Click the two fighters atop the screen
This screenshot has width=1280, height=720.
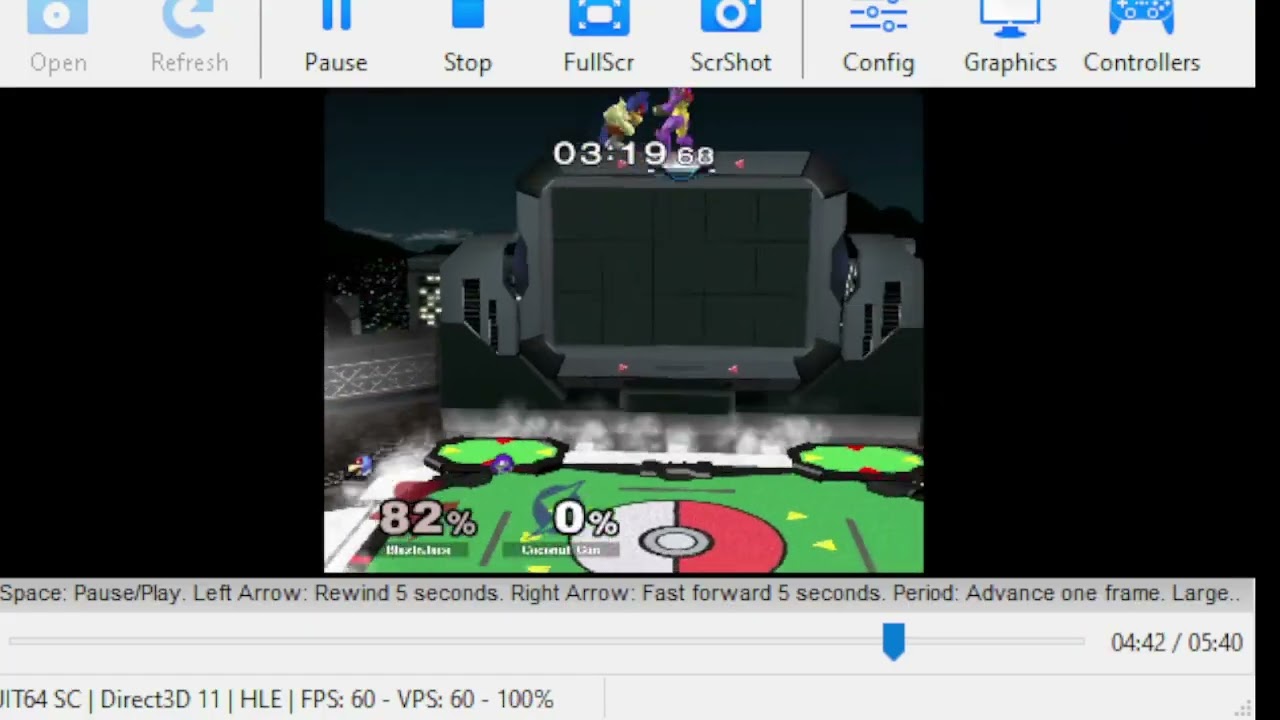(647, 116)
